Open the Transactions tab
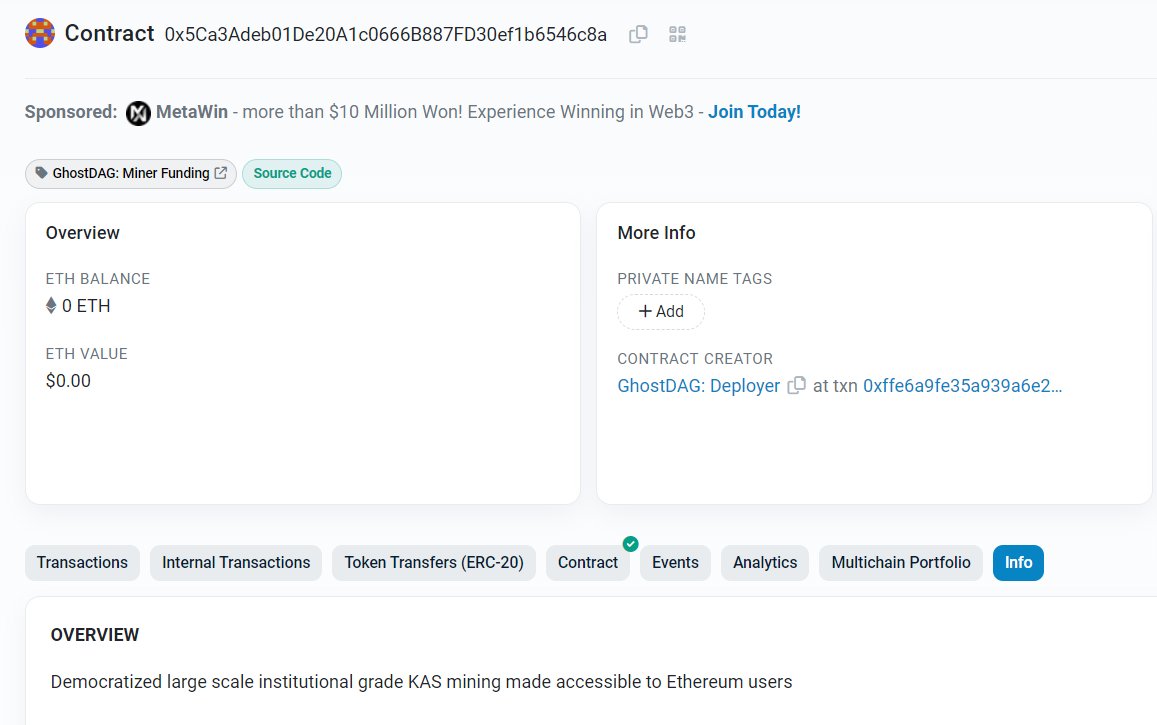Viewport: 1157px width, 725px height. pyautogui.click(x=83, y=563)
